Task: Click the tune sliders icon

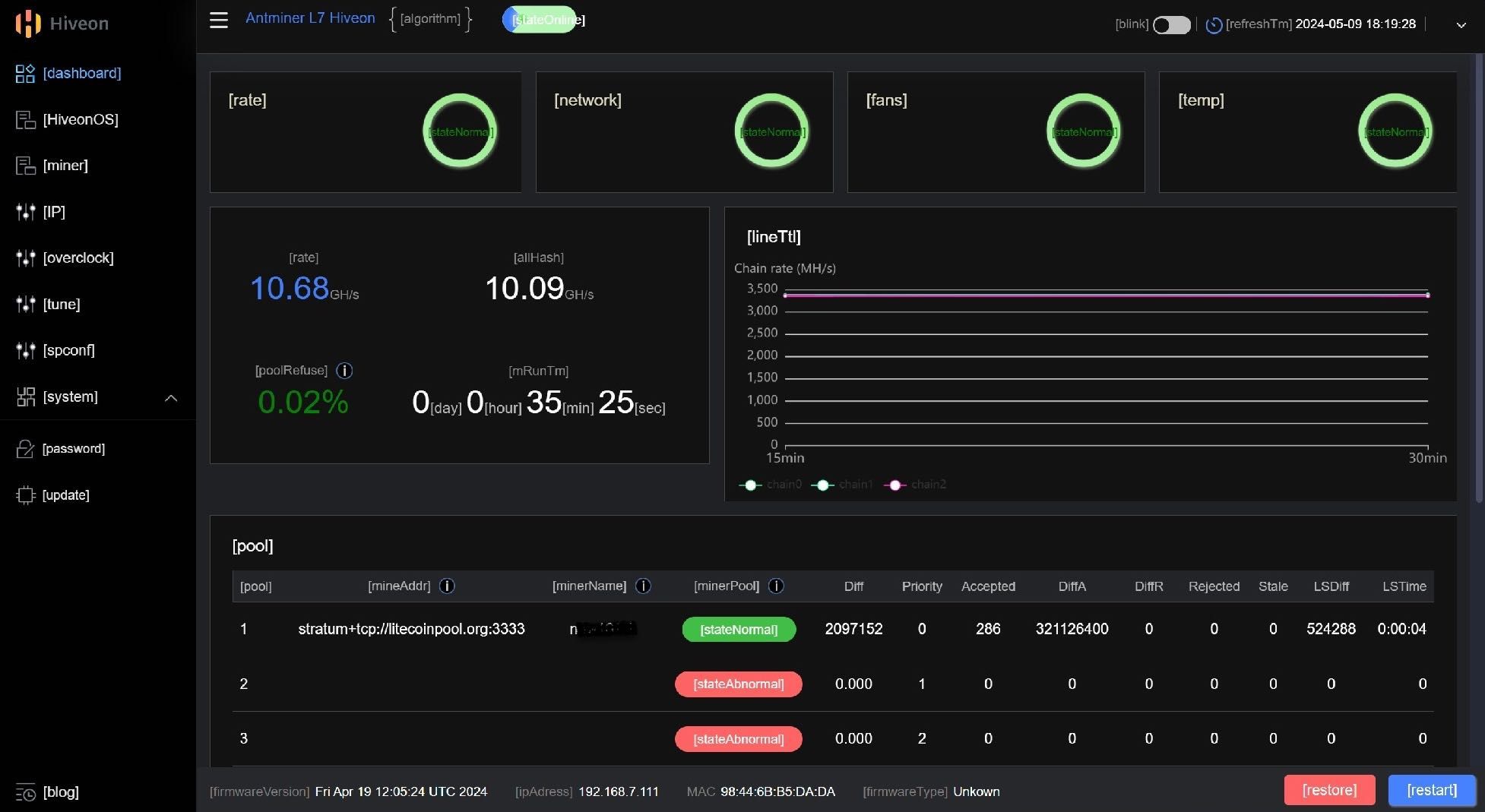Action: (25, 305)
